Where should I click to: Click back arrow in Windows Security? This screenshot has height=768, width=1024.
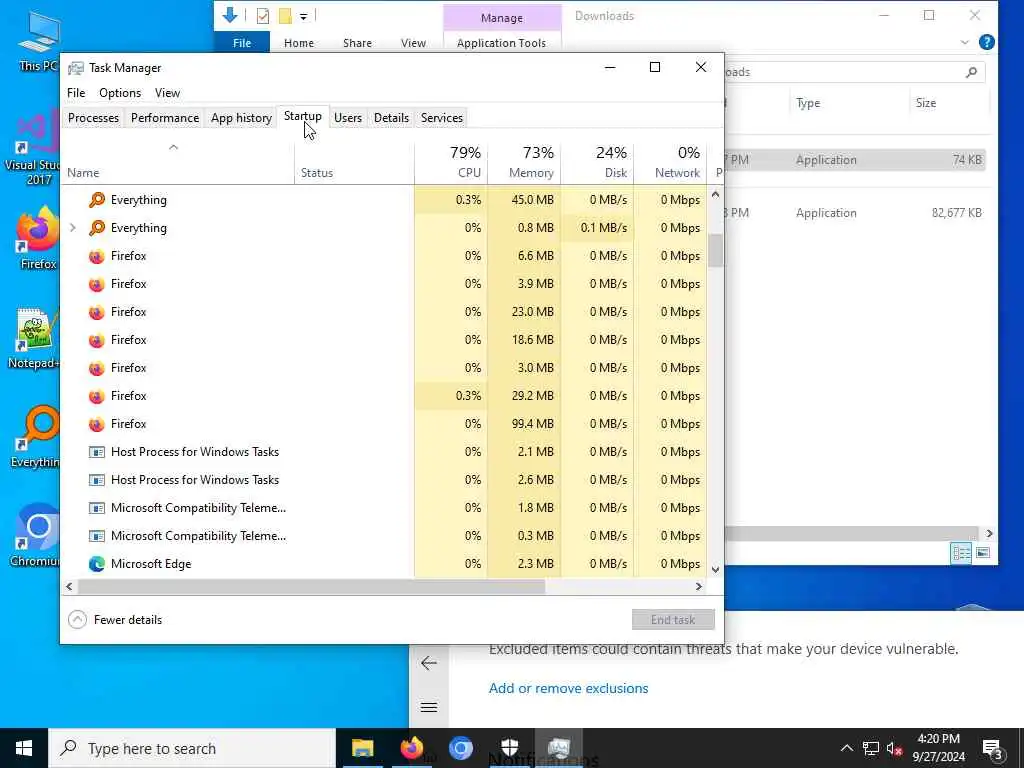(x=428, y=664)
